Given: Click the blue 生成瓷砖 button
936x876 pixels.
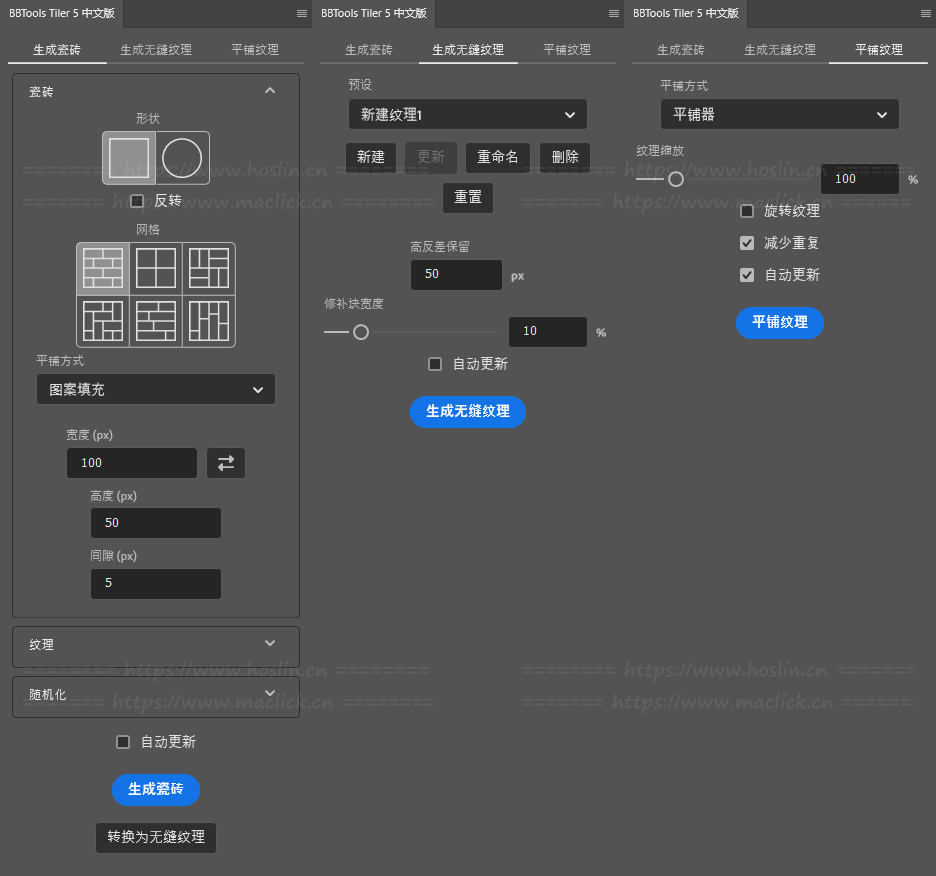Looking at the screenshot, I should coord(156,789).
